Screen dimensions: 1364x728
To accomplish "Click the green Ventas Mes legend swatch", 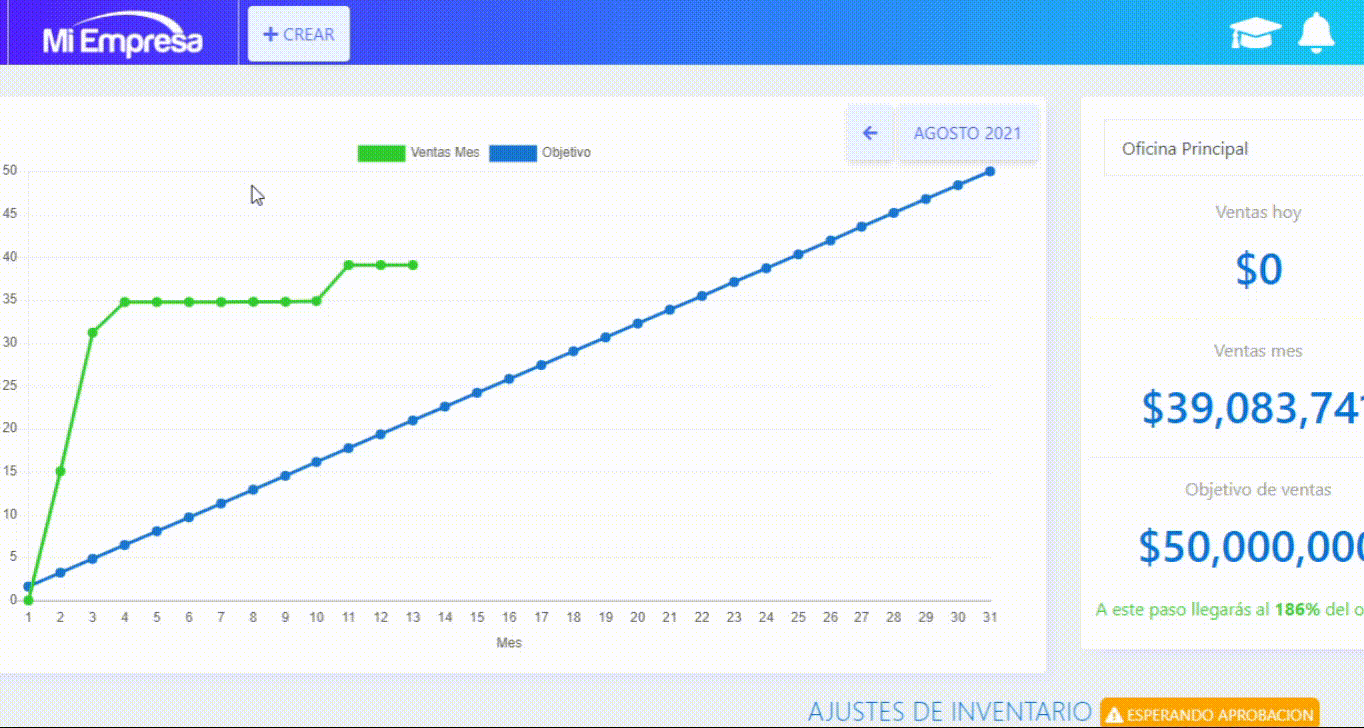I will pos(381,153).
